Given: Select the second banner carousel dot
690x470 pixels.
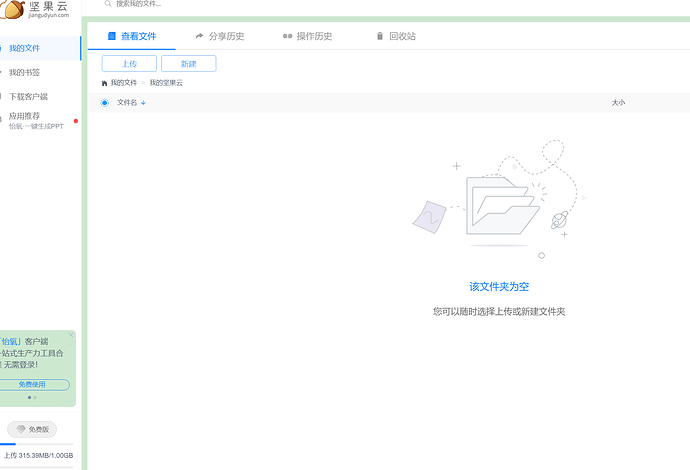Looking at the screenshot, I should coord(35,397).
